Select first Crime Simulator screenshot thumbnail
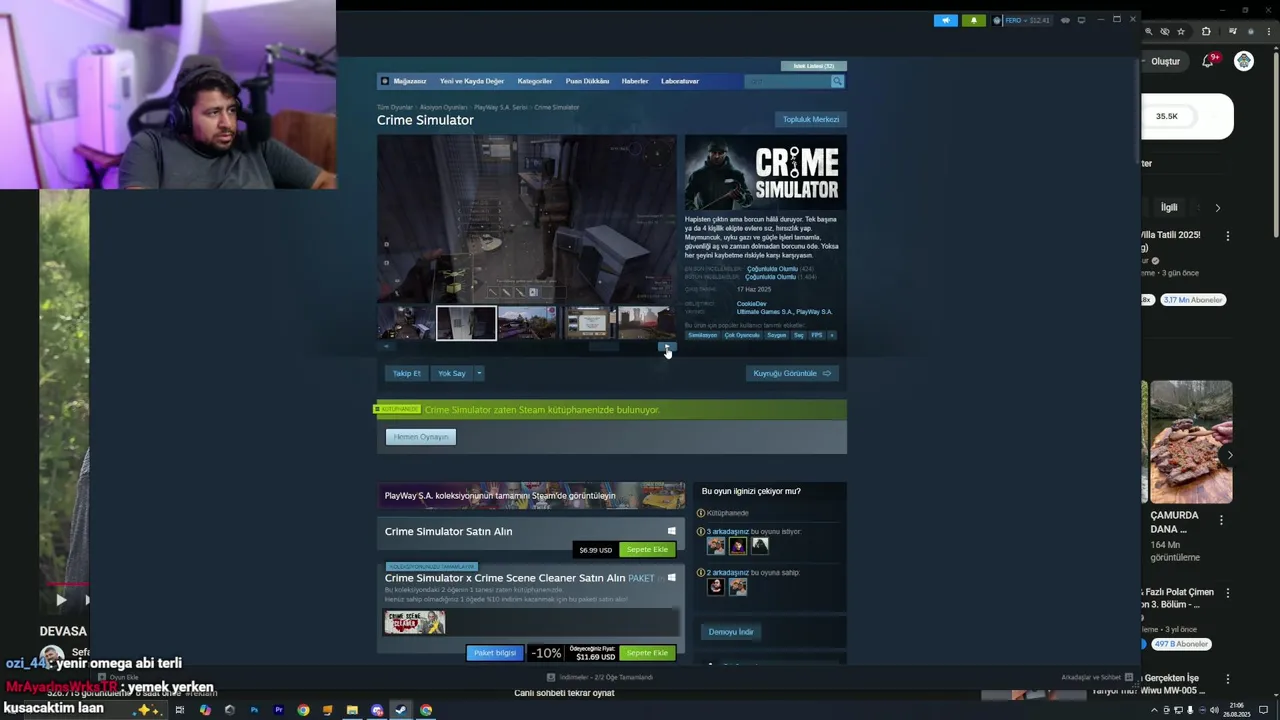The height and width of the screenshot is (720, 1280). coord(406,323)
